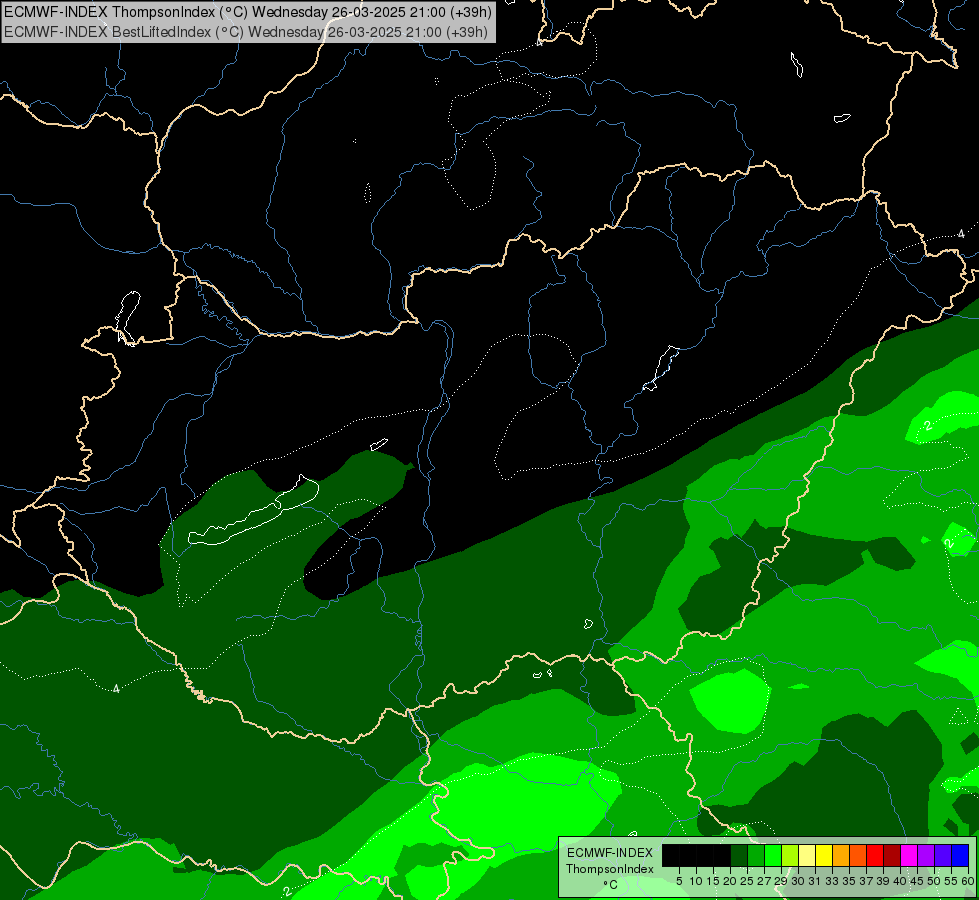This screenshot has height=900, width=979.
Task: Click the legend scale value '50'
Action: 934,881
